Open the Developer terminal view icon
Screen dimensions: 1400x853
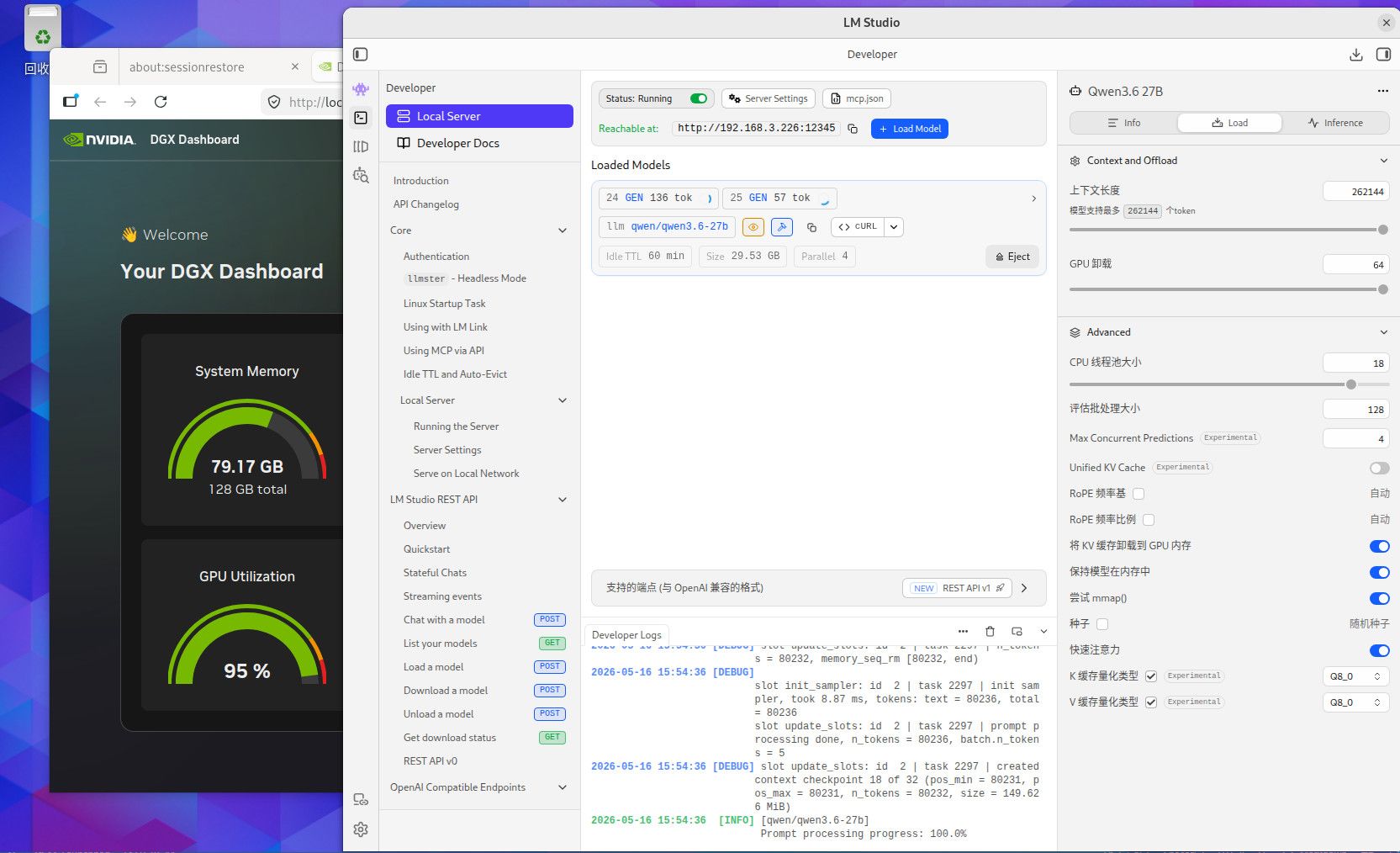(361, 118)
